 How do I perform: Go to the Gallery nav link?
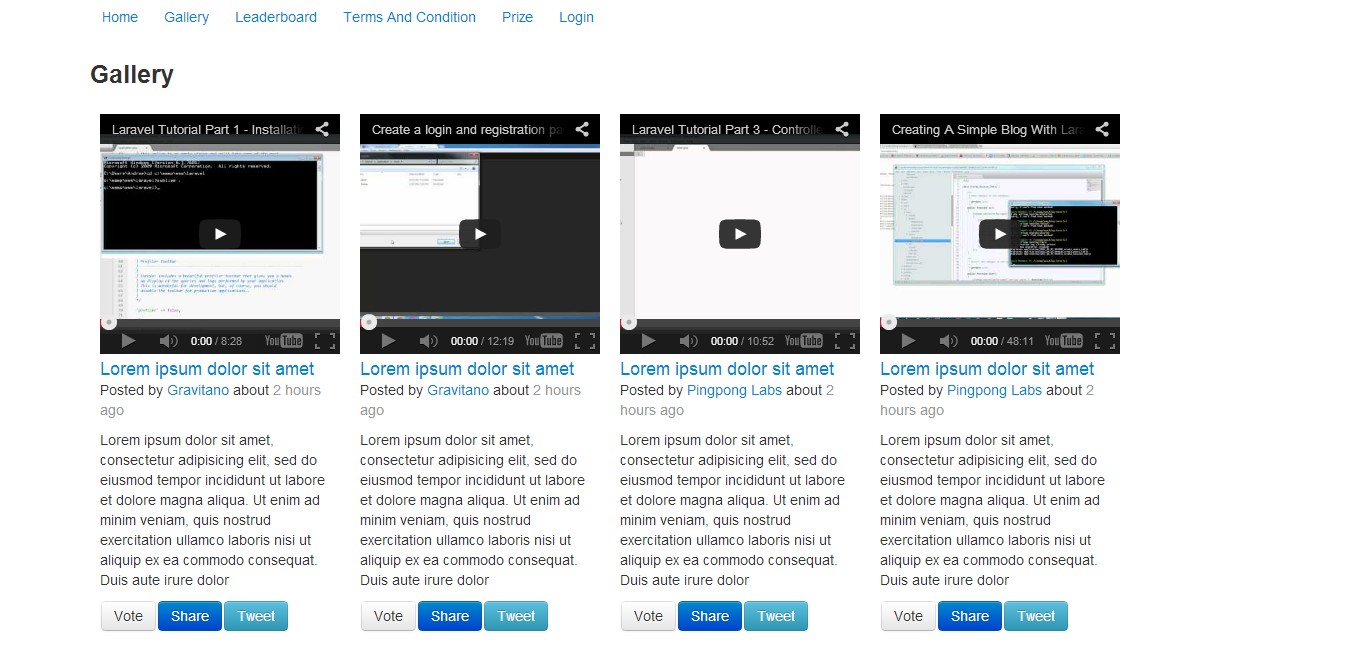click(x=187, y=17)
